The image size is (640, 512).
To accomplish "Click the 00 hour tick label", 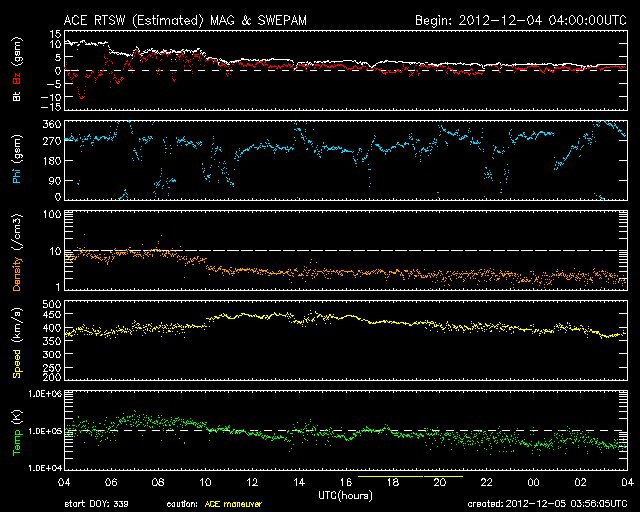I will coord(534,483).
